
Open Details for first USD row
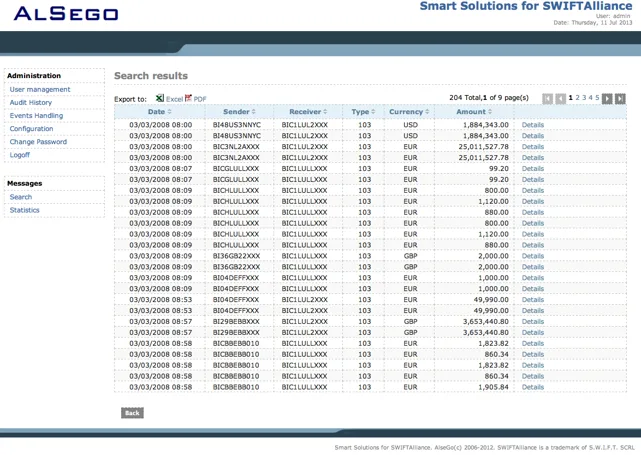tap(533, 125)
